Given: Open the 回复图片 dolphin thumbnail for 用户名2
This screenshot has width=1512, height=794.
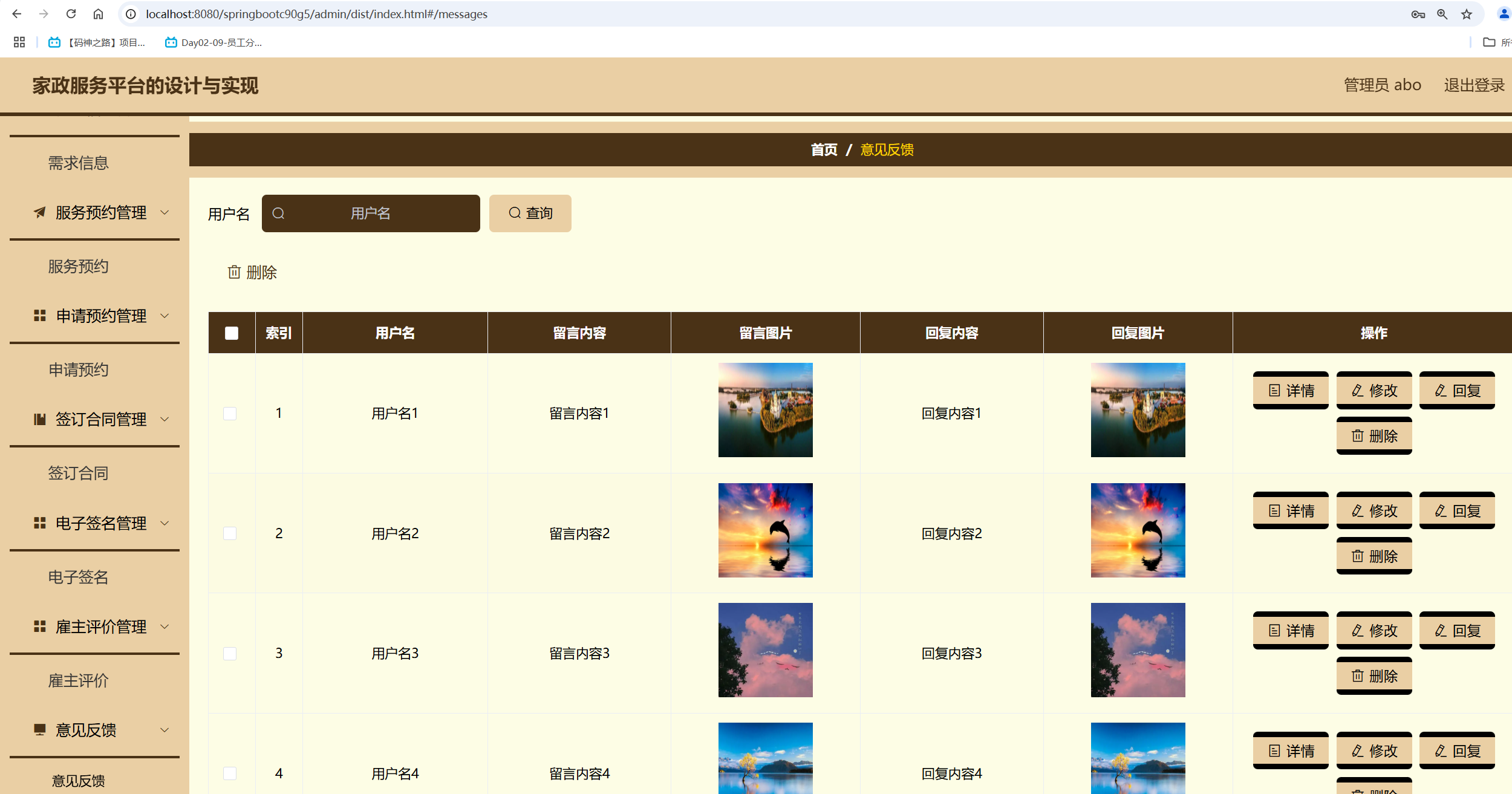Looking at the screenshot, I should (x=1138, y=530).
